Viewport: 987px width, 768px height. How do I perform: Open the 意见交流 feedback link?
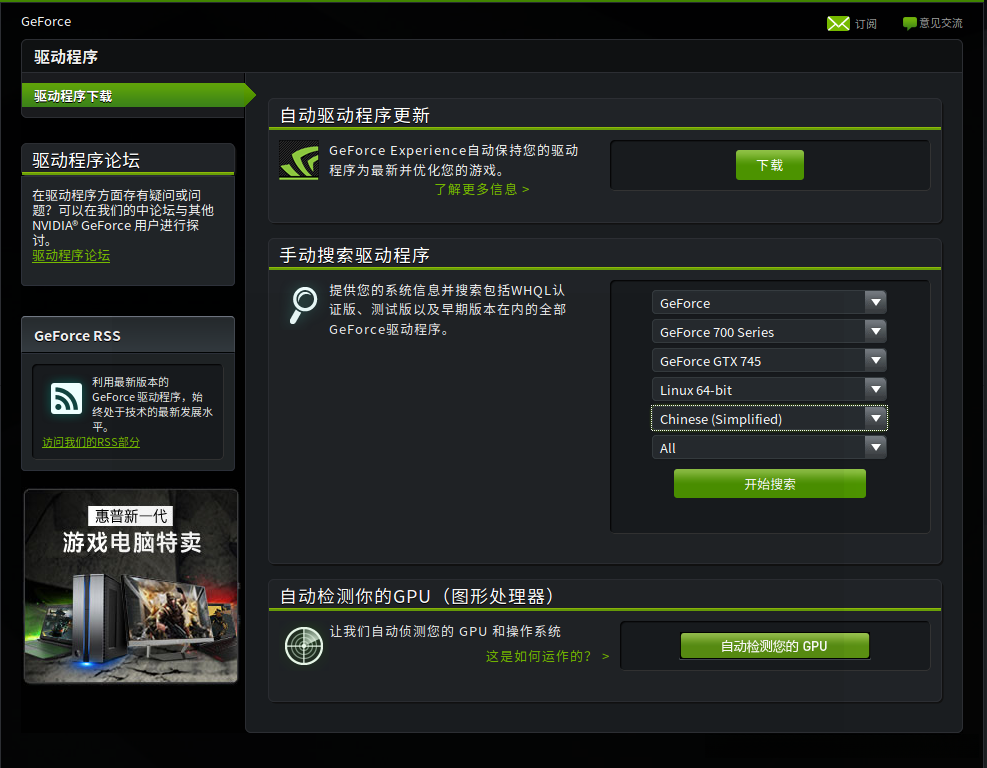940,23
